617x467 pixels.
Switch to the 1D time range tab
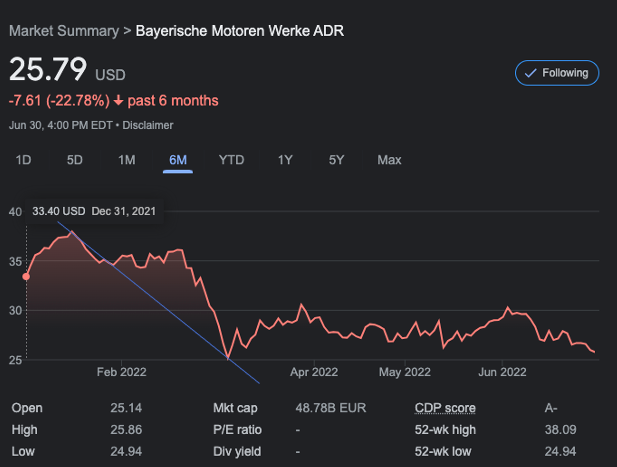[23, 160]
